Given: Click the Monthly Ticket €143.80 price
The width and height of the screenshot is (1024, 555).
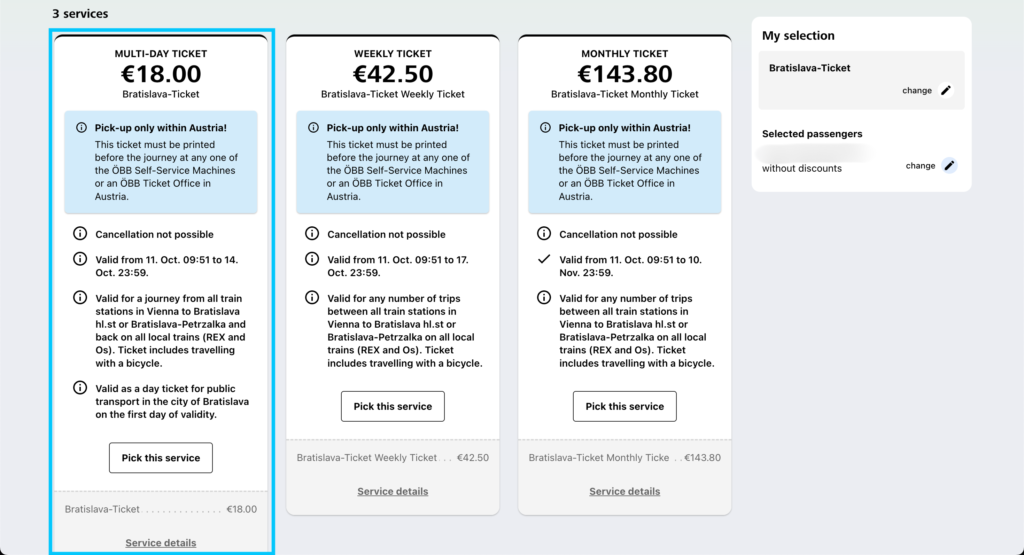Looking at the screenshot, I should (x=625, y=74).
